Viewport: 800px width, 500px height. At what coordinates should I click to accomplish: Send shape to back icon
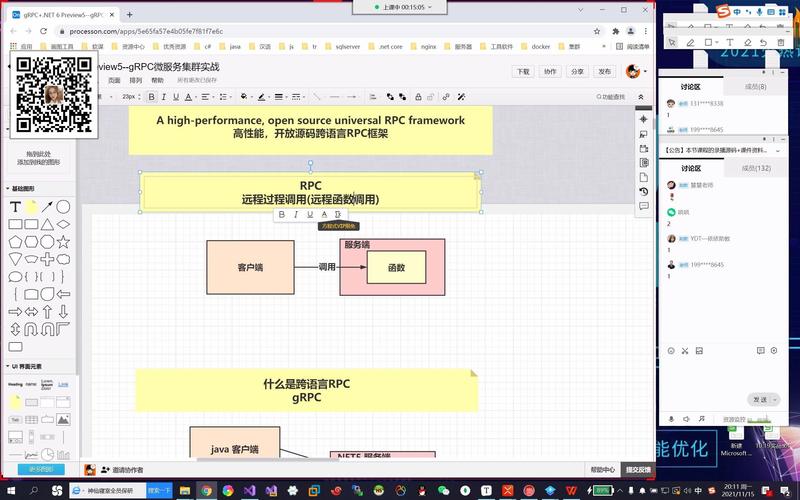tap(403, 97)
